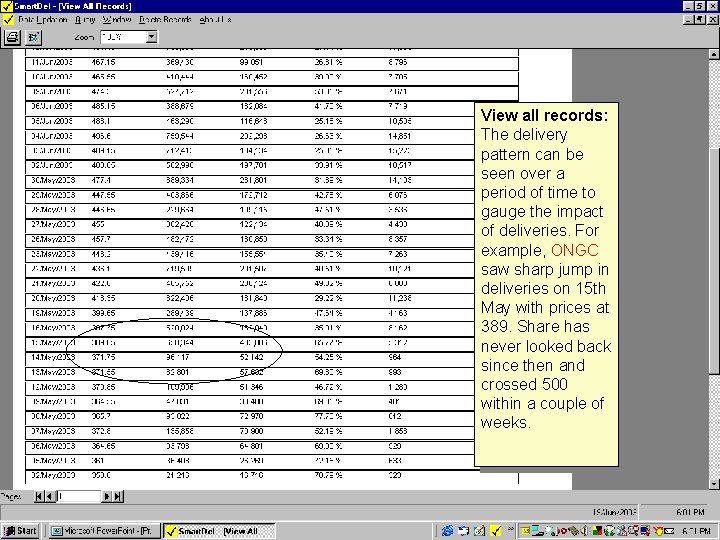Open the Data Updation menu

coord(43,20)
